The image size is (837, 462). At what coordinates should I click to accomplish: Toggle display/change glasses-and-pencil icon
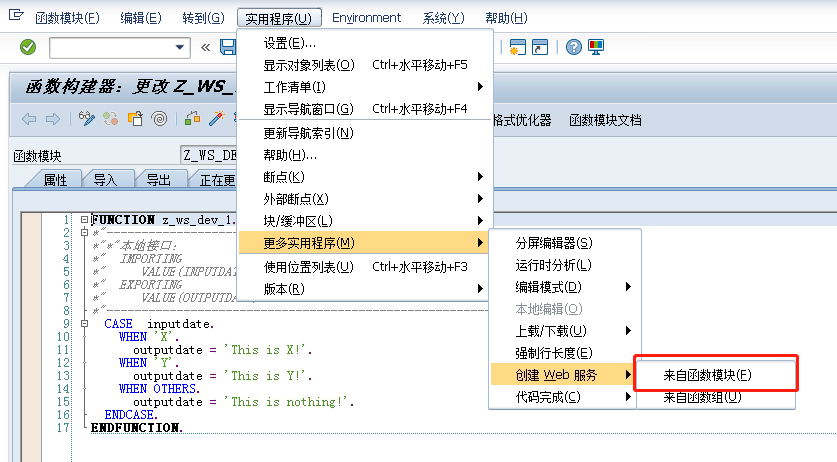coord(86,118)
